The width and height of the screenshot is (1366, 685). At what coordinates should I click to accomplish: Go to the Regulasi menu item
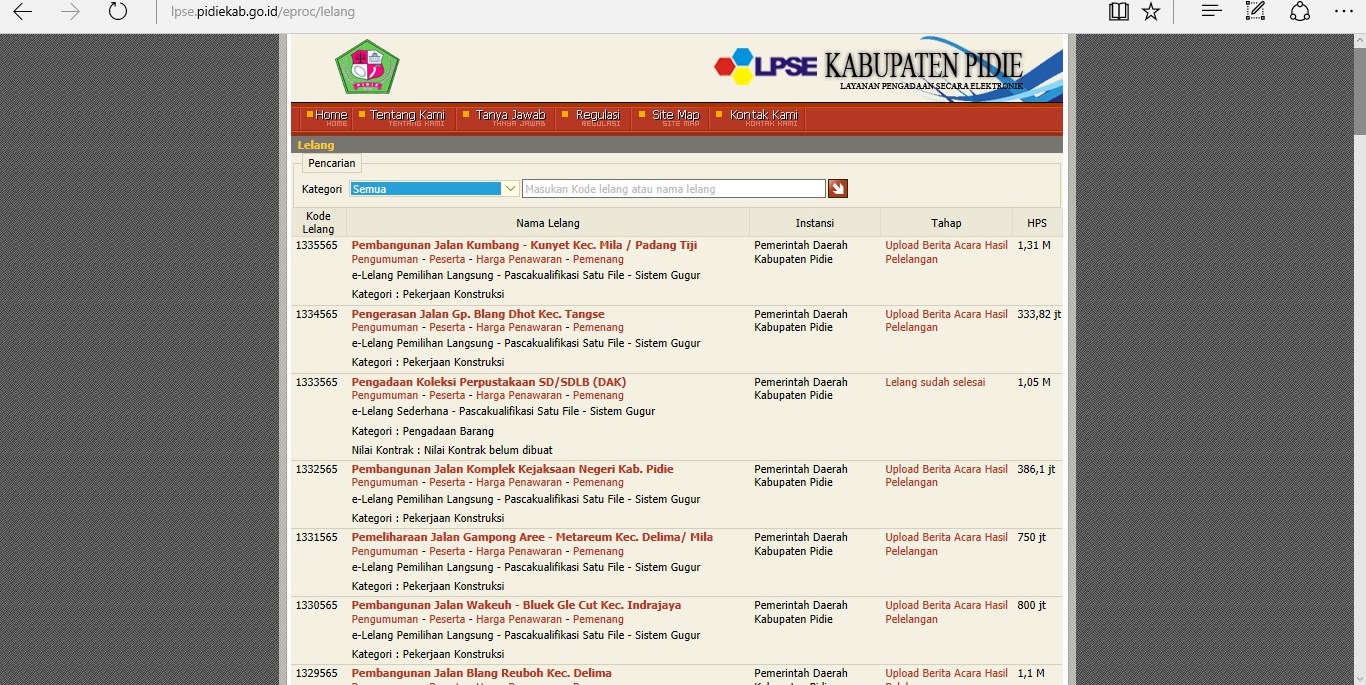(x=597, y=116)
